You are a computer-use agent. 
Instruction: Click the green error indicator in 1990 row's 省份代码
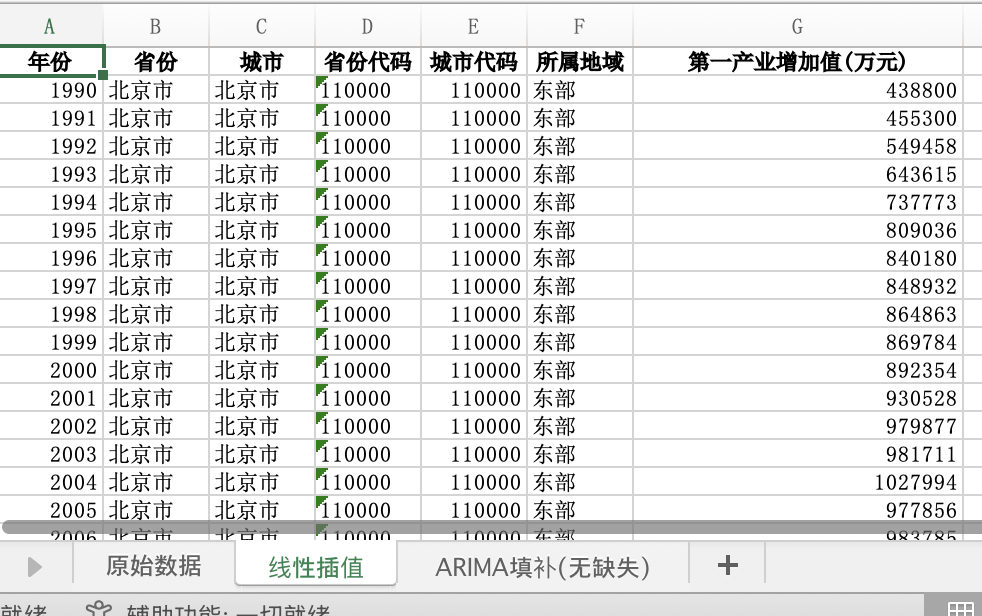[x=321, y=81]
